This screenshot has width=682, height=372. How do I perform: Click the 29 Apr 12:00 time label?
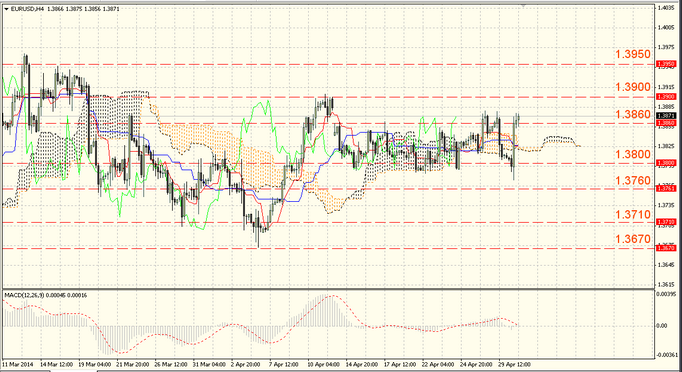tap(515, 364)
